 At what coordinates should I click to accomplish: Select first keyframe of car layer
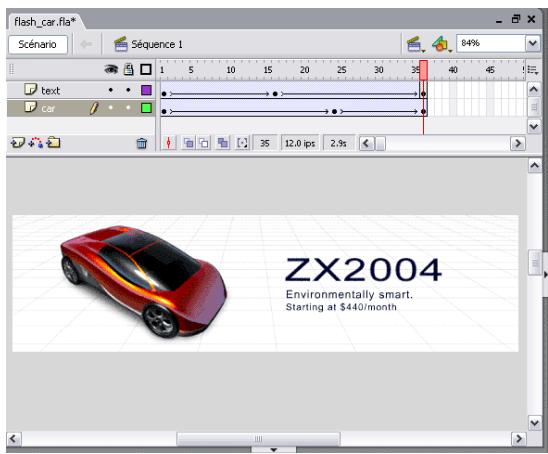pyautogui.click(x=164, y=111)
